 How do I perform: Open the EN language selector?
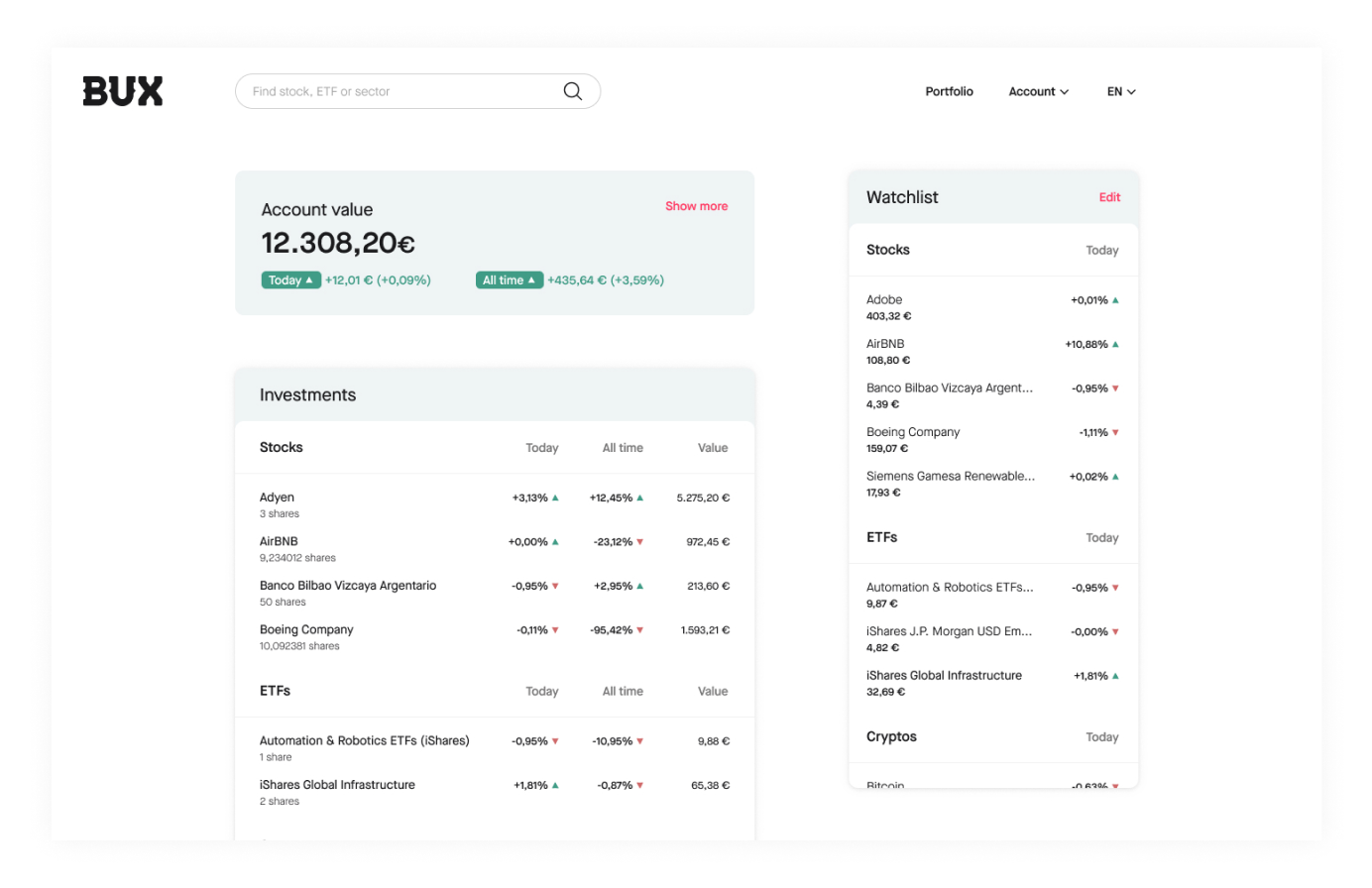click(x=1121, y=91)
